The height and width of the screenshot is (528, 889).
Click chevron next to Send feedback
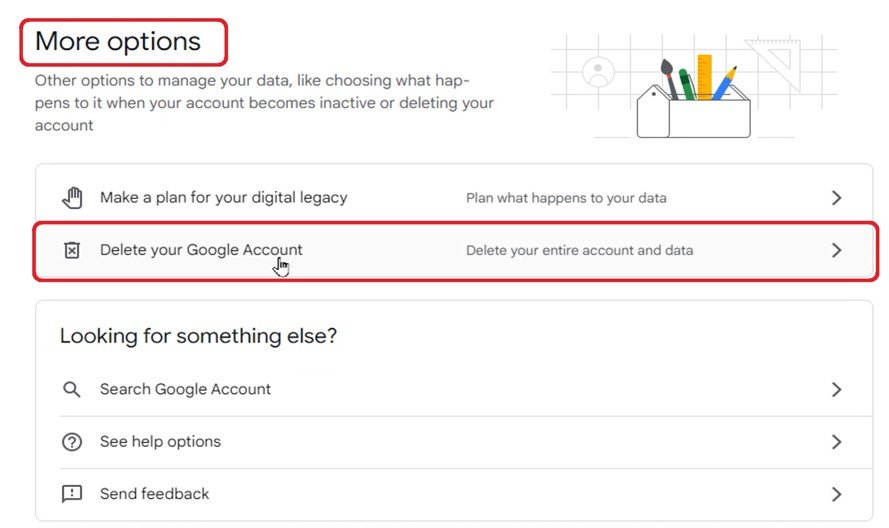(x=837, y=494)
